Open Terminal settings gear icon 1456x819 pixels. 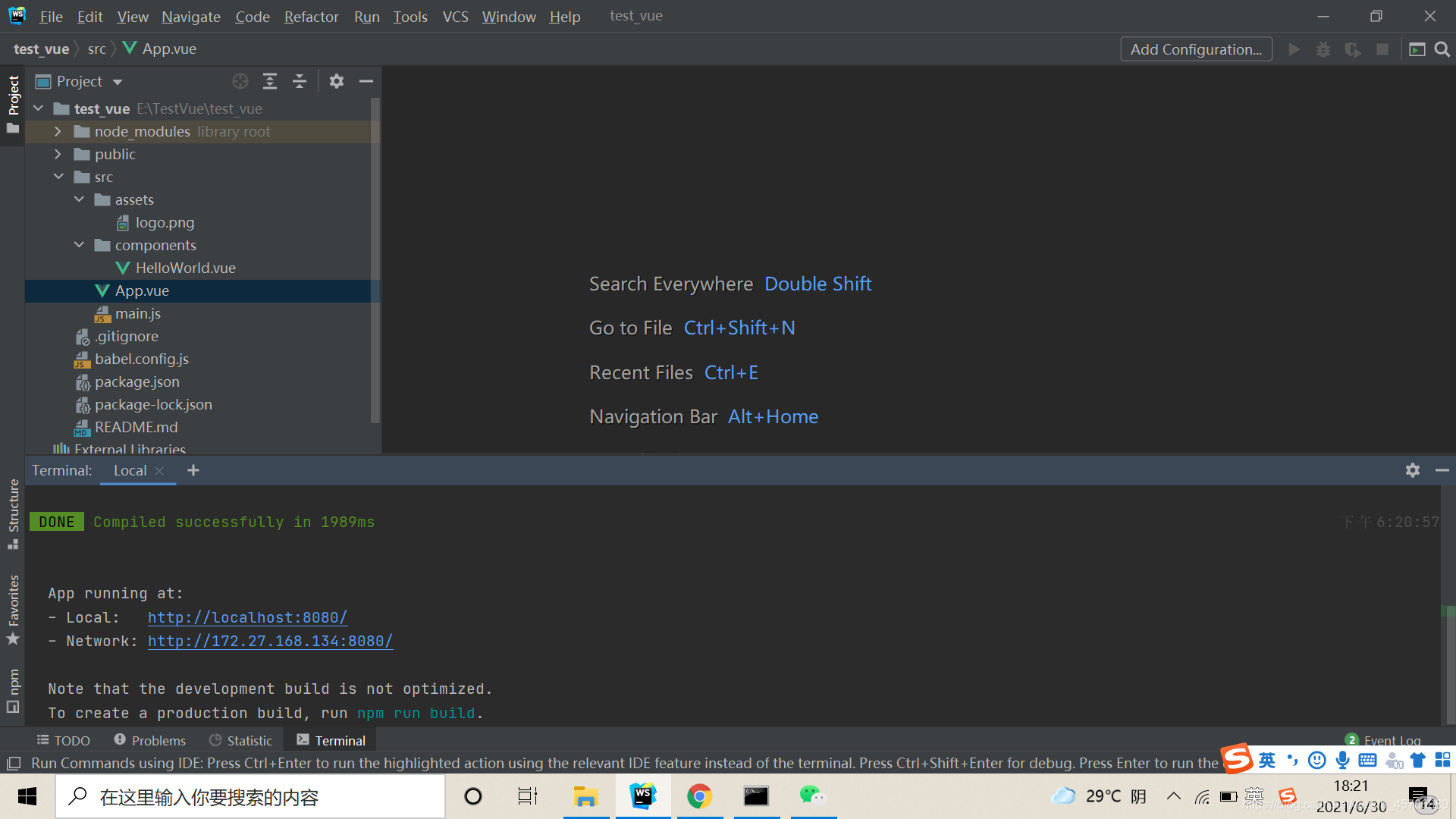point(1413,470)
